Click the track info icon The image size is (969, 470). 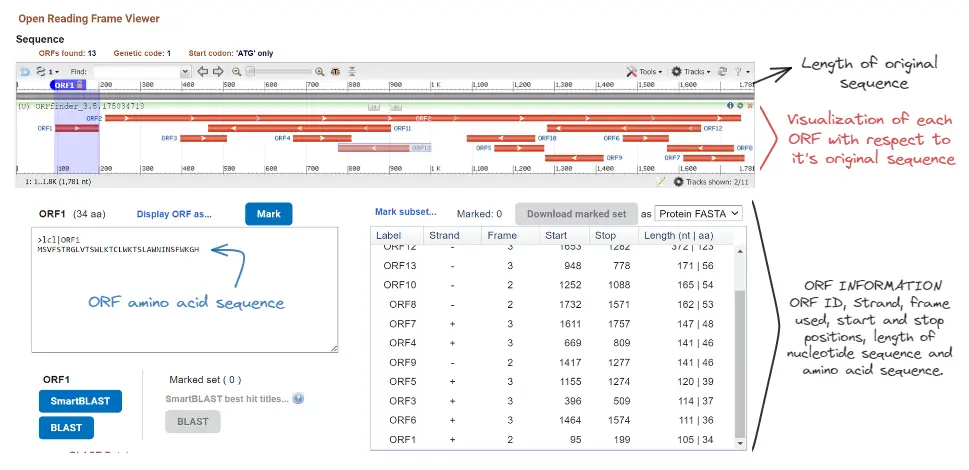[730, 105]
